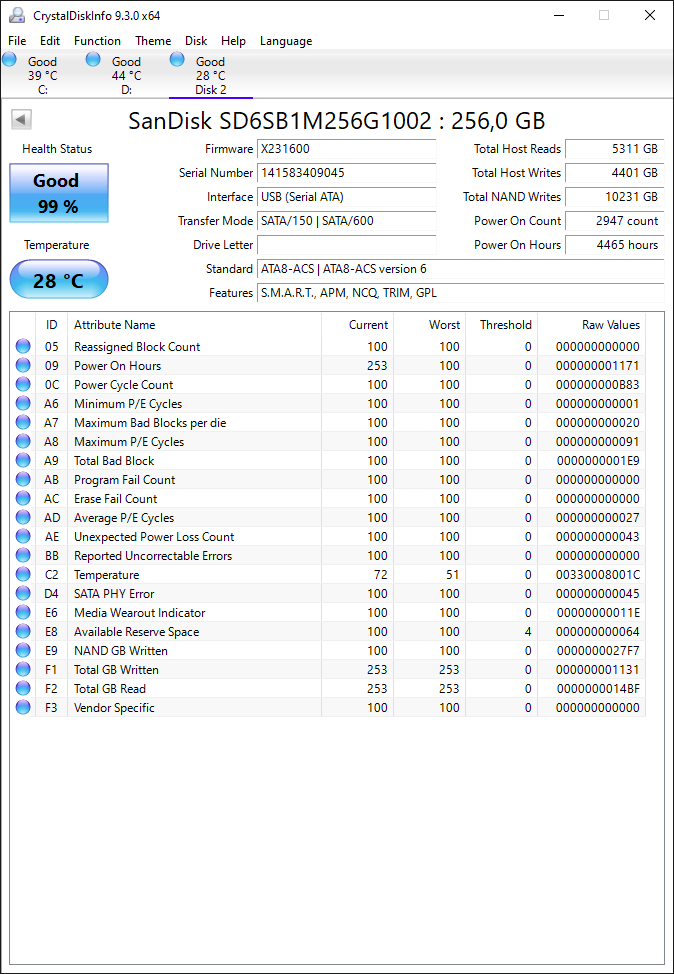This screenshot has height=974, width=674.
Task: Click threshold value 4 for Available Reserve Space
Action: 528,631
